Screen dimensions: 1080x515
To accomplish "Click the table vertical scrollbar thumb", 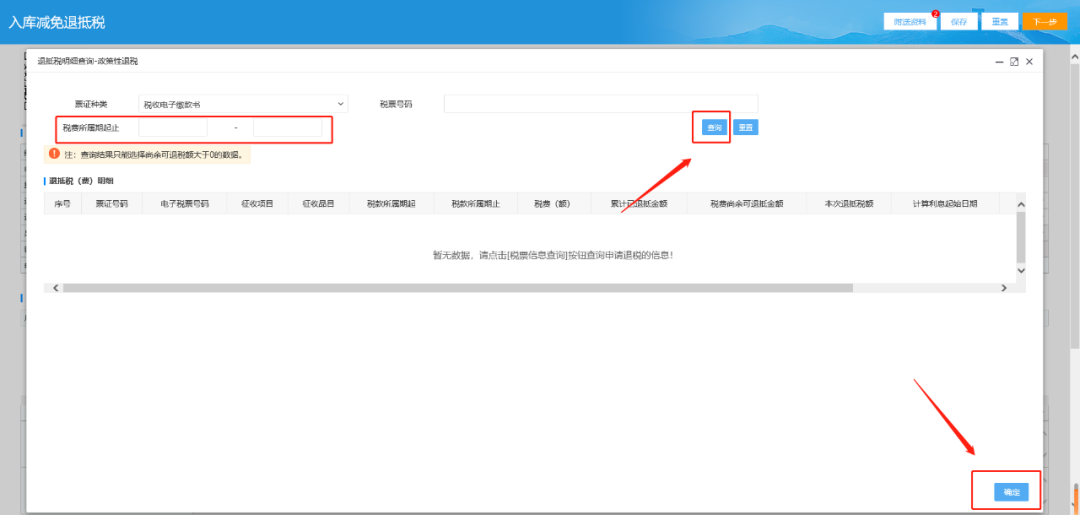I will [x=1021, y=236].
